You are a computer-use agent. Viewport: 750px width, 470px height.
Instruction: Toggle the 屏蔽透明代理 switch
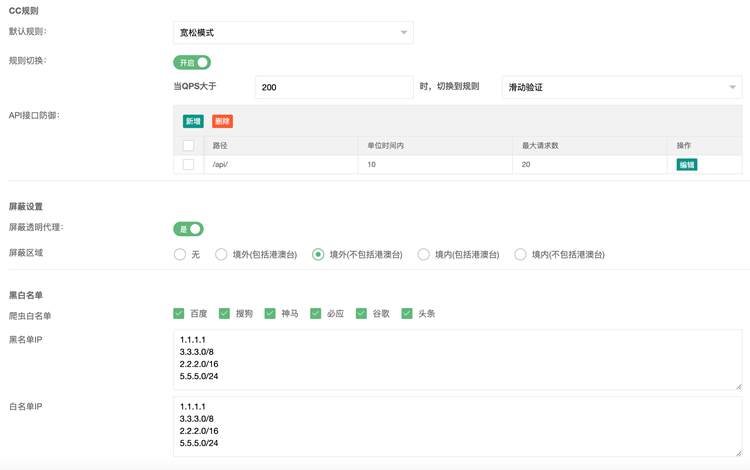188,229
